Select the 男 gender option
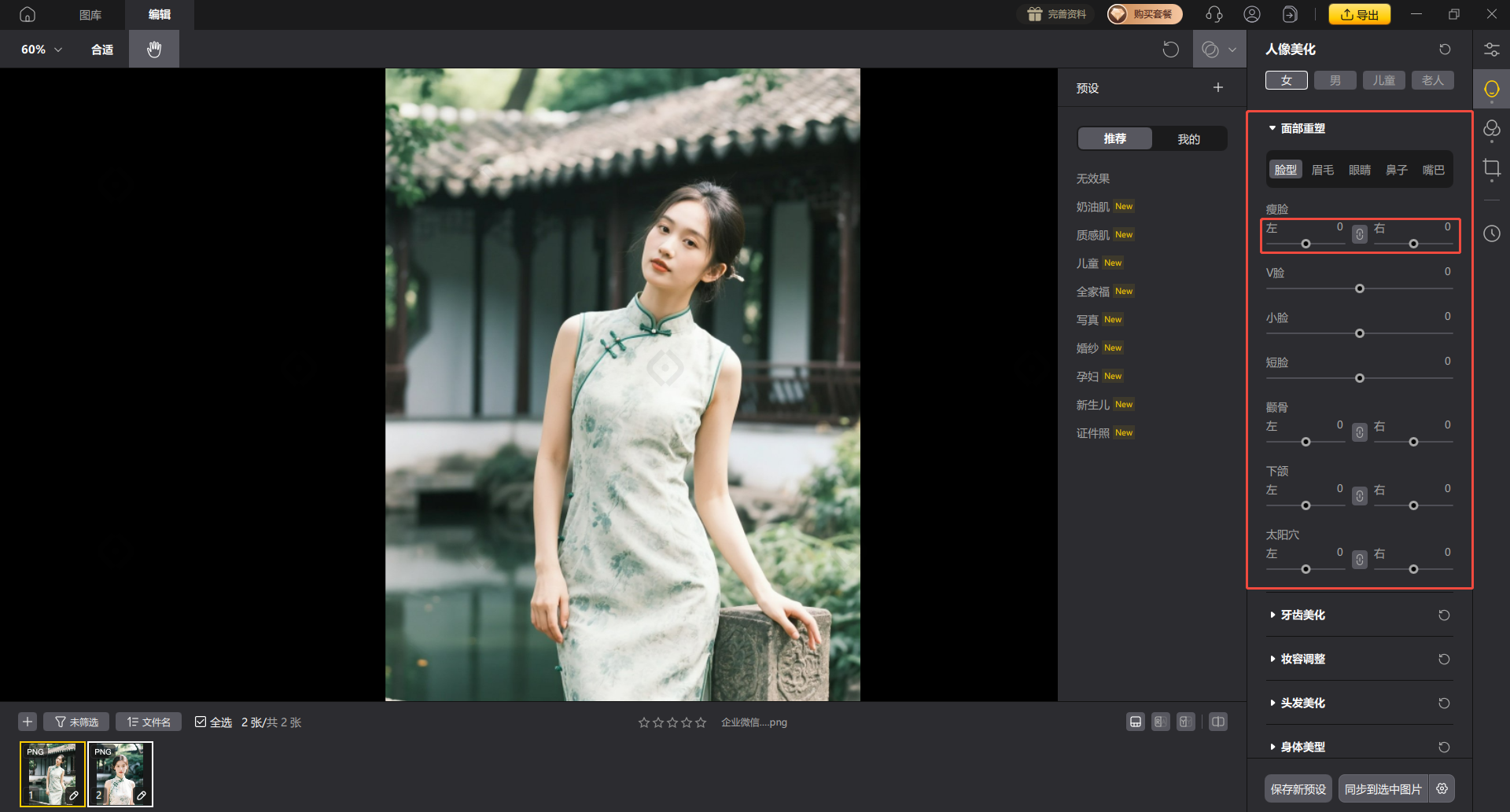 pos(1335,80)
